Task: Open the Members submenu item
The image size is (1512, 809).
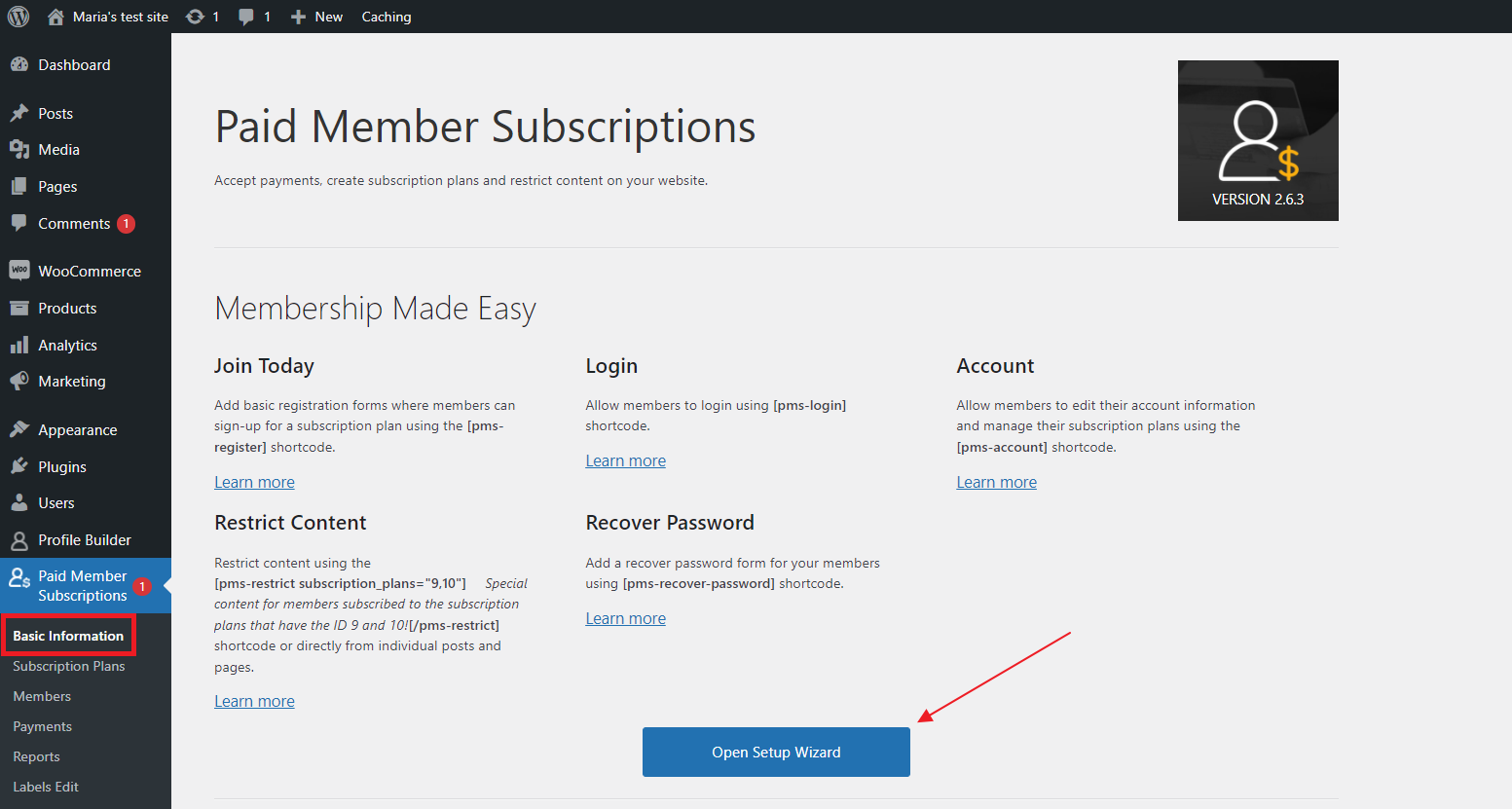Action: [x=42, y=696]
